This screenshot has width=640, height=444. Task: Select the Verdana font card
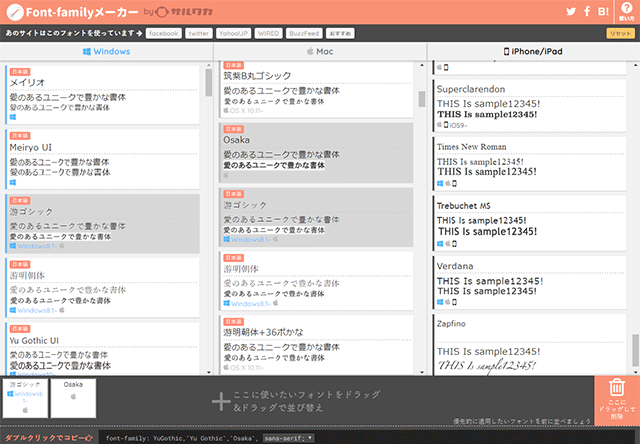[x=529, y=282]
